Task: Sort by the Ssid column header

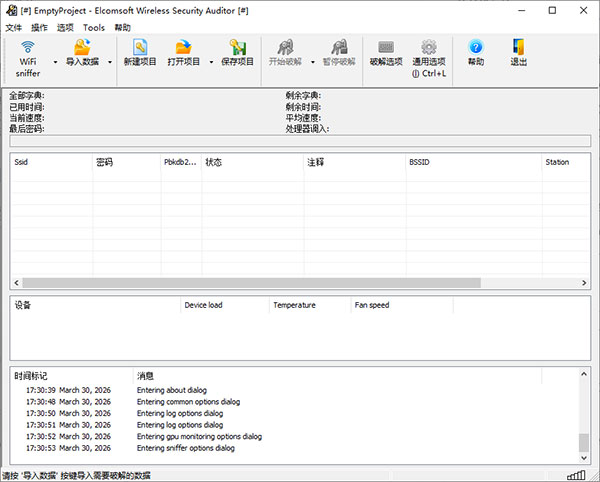Action: pyautogui.click(x=50, y=161)
